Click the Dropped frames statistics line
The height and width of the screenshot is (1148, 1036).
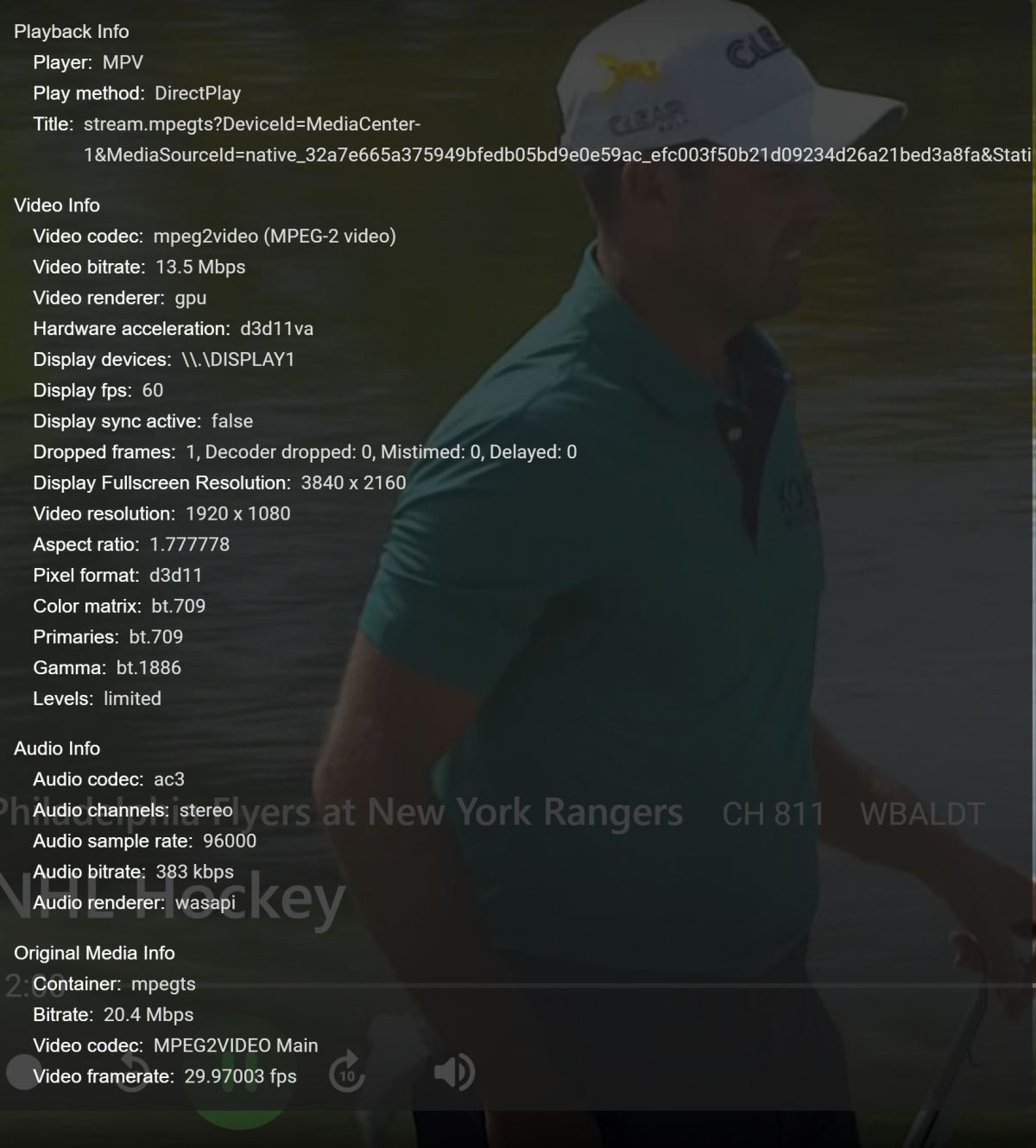[x=305, y=452]
